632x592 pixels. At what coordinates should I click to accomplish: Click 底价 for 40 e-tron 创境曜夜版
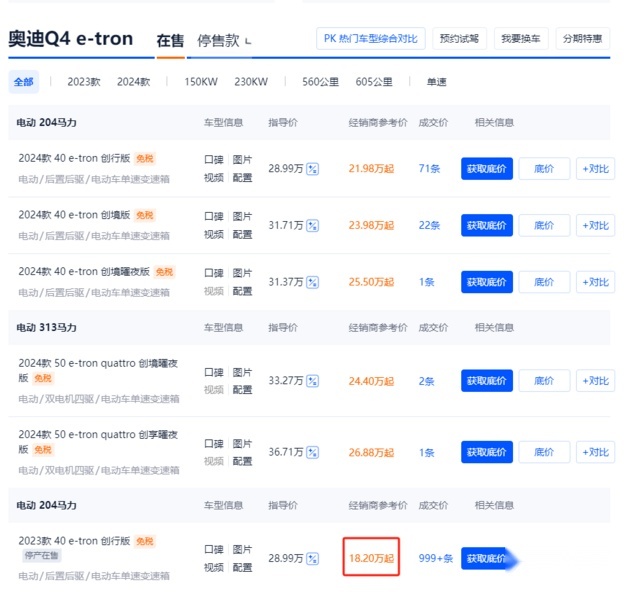[x=544, y=282]
